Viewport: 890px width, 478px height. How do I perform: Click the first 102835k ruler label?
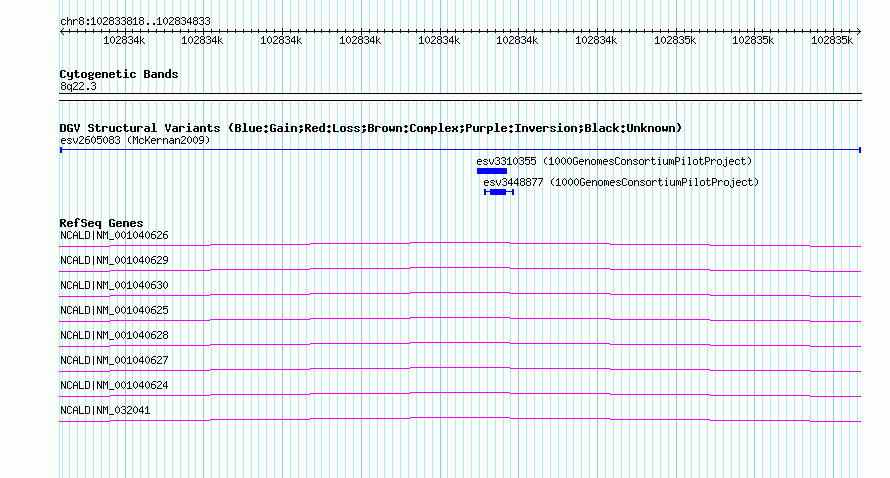[x=675, y=40]
